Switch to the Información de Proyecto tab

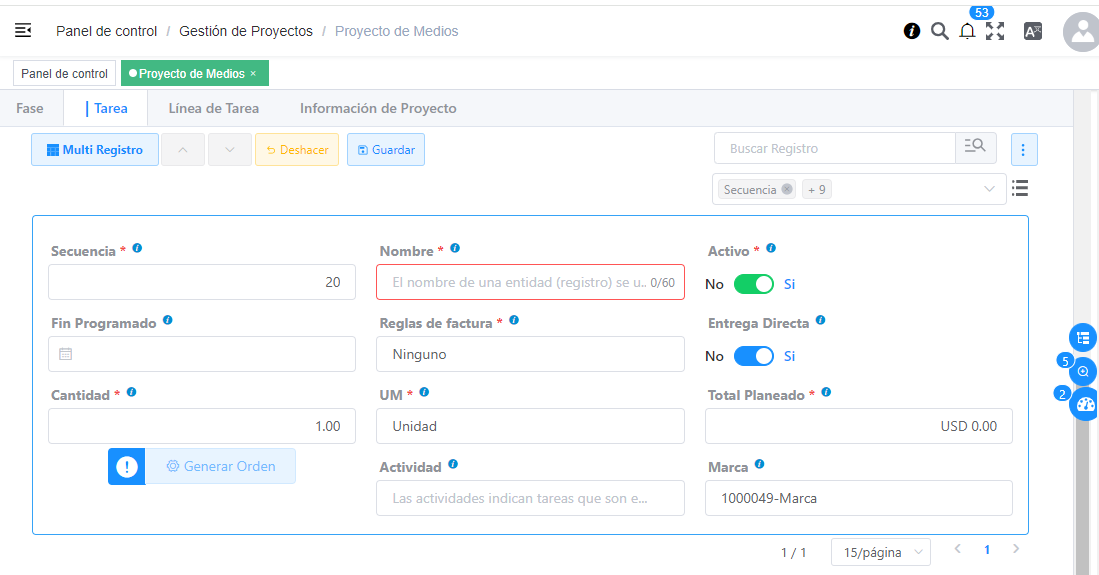tap(378, 108)
